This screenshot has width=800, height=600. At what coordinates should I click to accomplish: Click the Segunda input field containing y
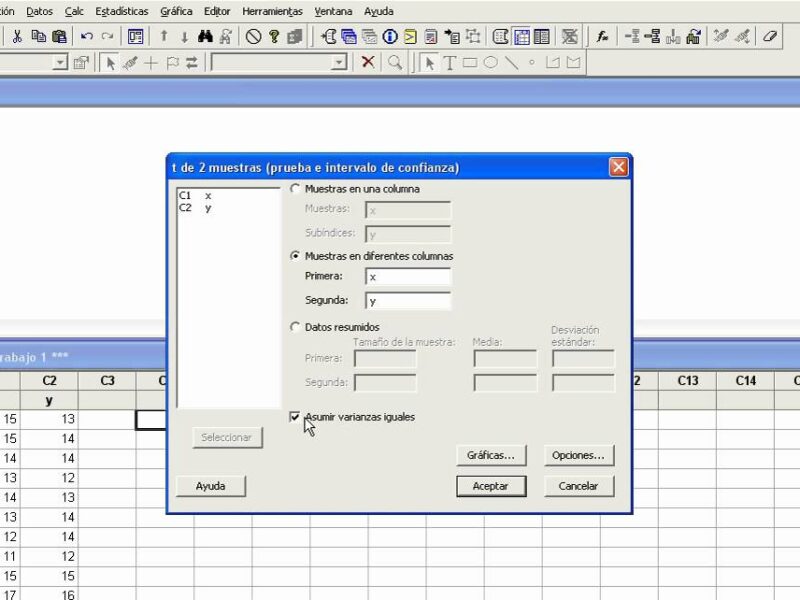pos(407,300)
